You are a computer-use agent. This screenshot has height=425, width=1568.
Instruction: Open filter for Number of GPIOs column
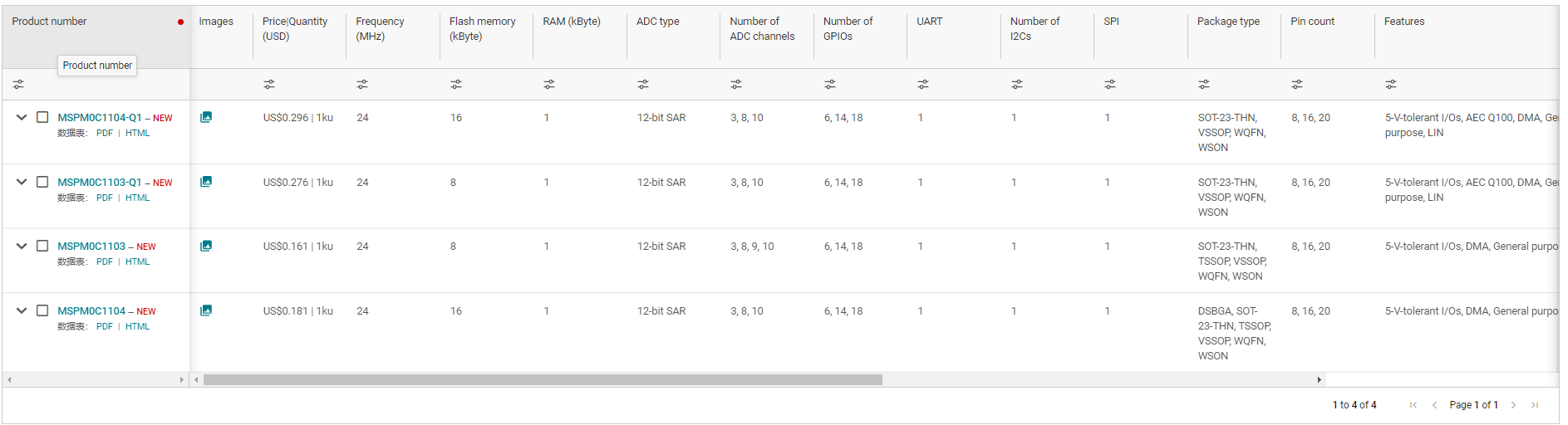pyautogui.click(x=830, y=85)
